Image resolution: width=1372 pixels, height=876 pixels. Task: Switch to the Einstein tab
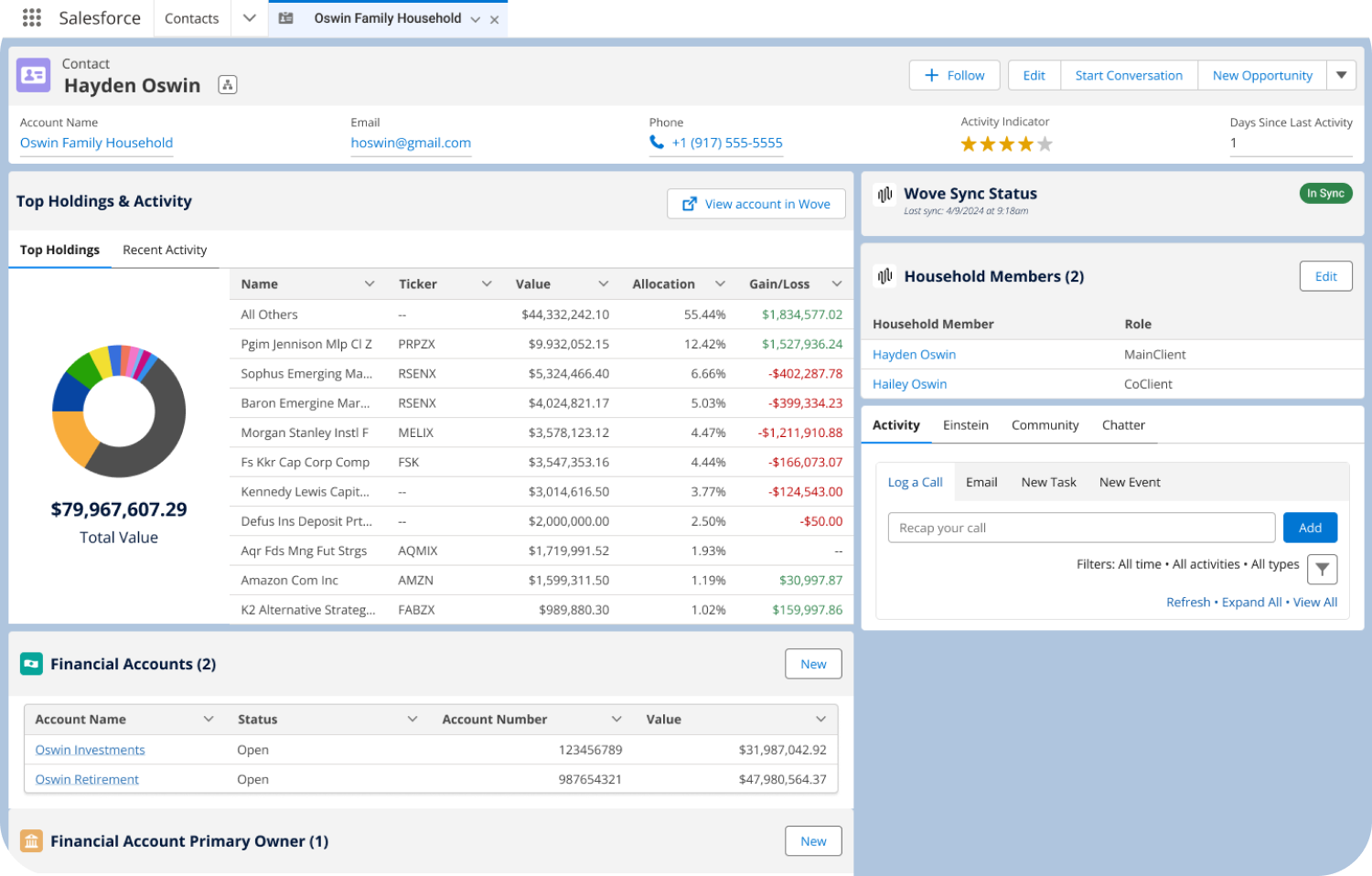(966, 425)
